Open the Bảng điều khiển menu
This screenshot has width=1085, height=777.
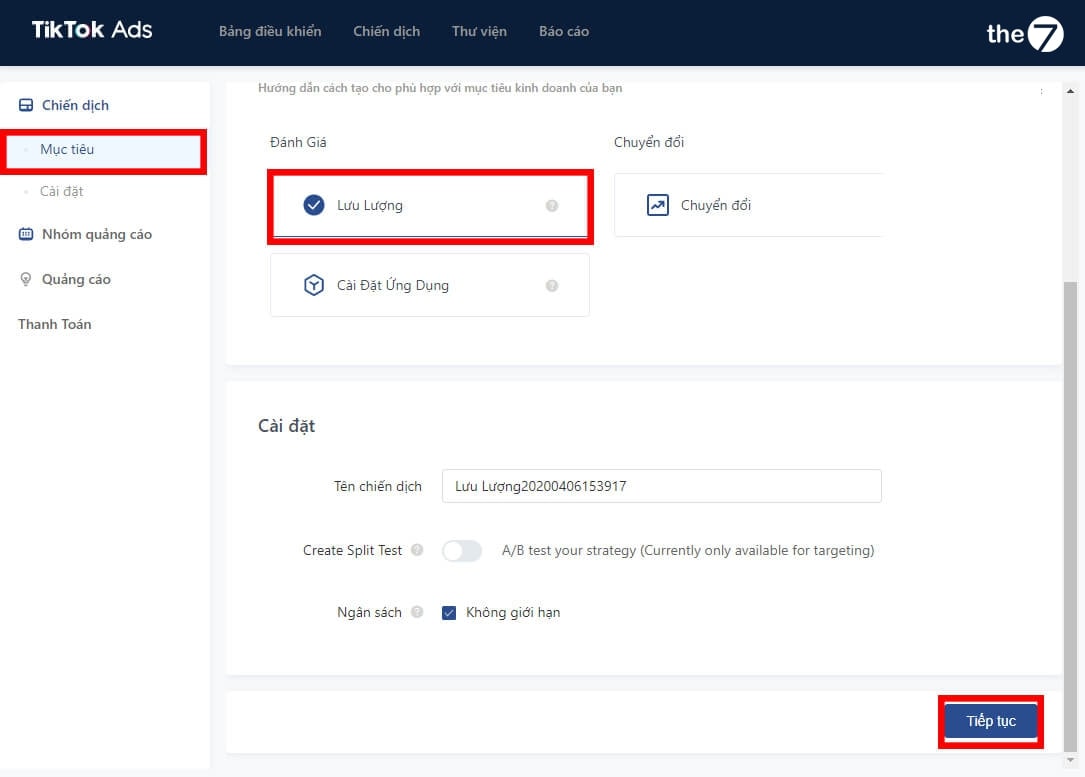click(x=270, y=31)
